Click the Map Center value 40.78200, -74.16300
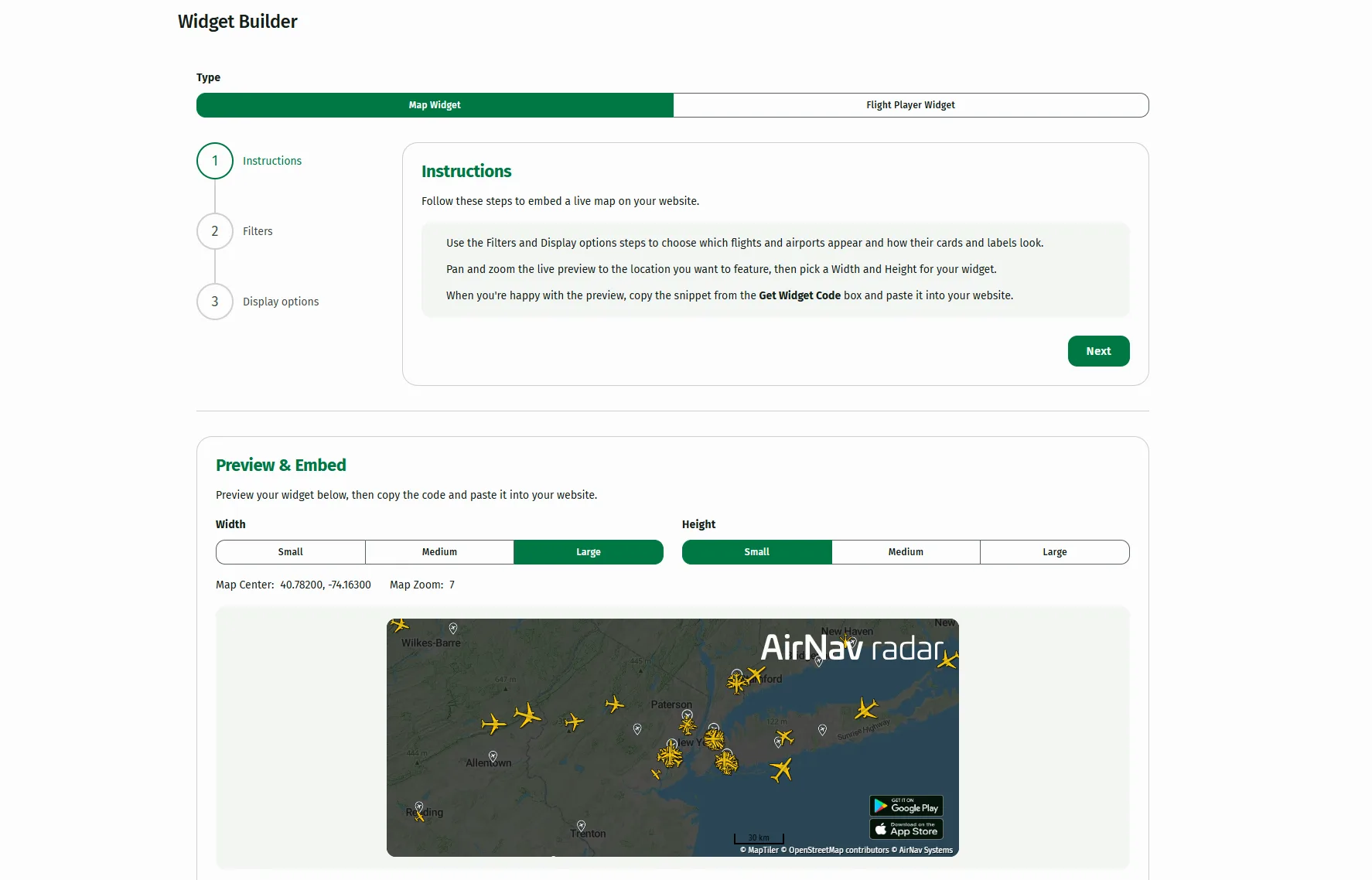 [326, 585]
